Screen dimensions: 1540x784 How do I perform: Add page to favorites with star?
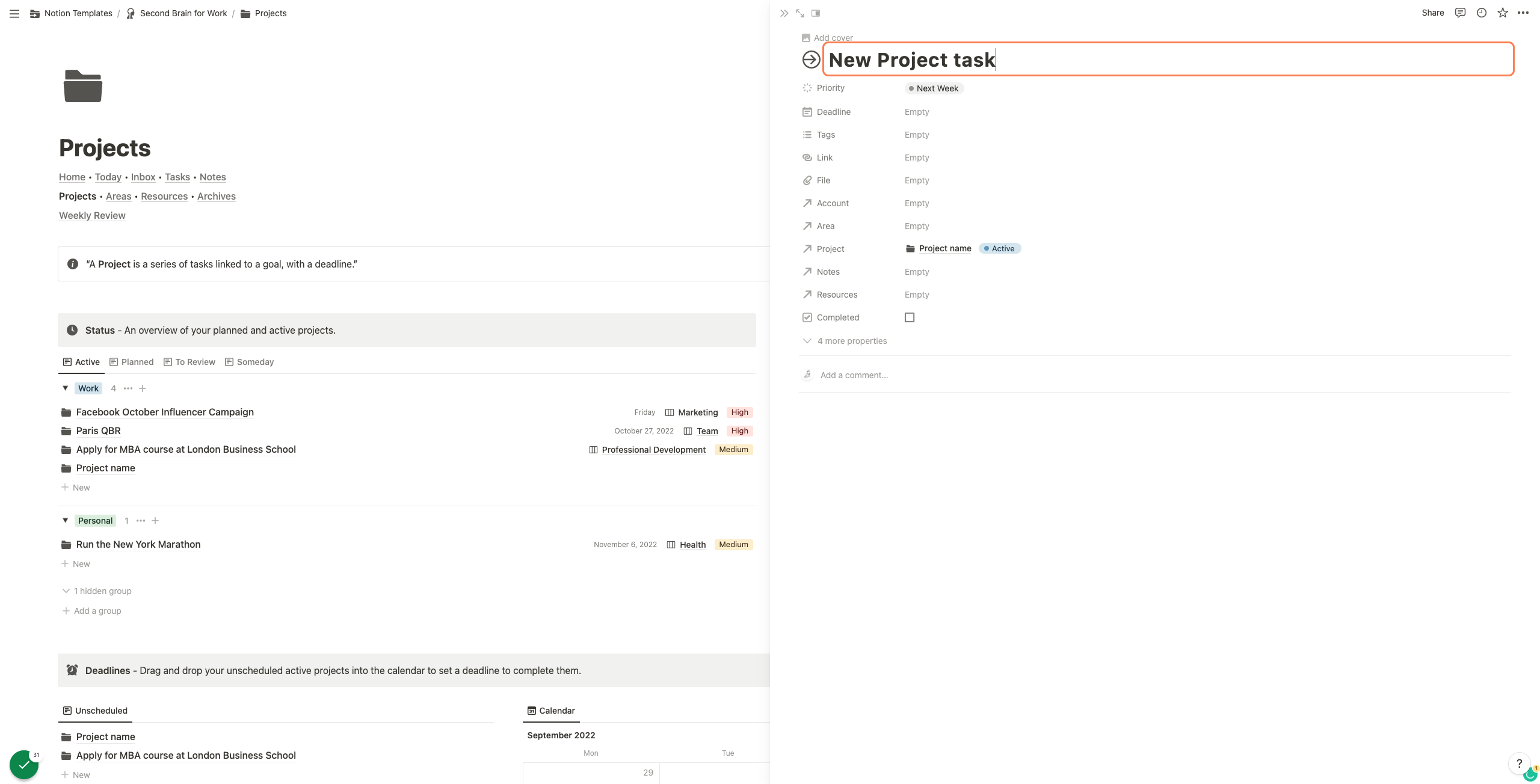coord(1503,13)
